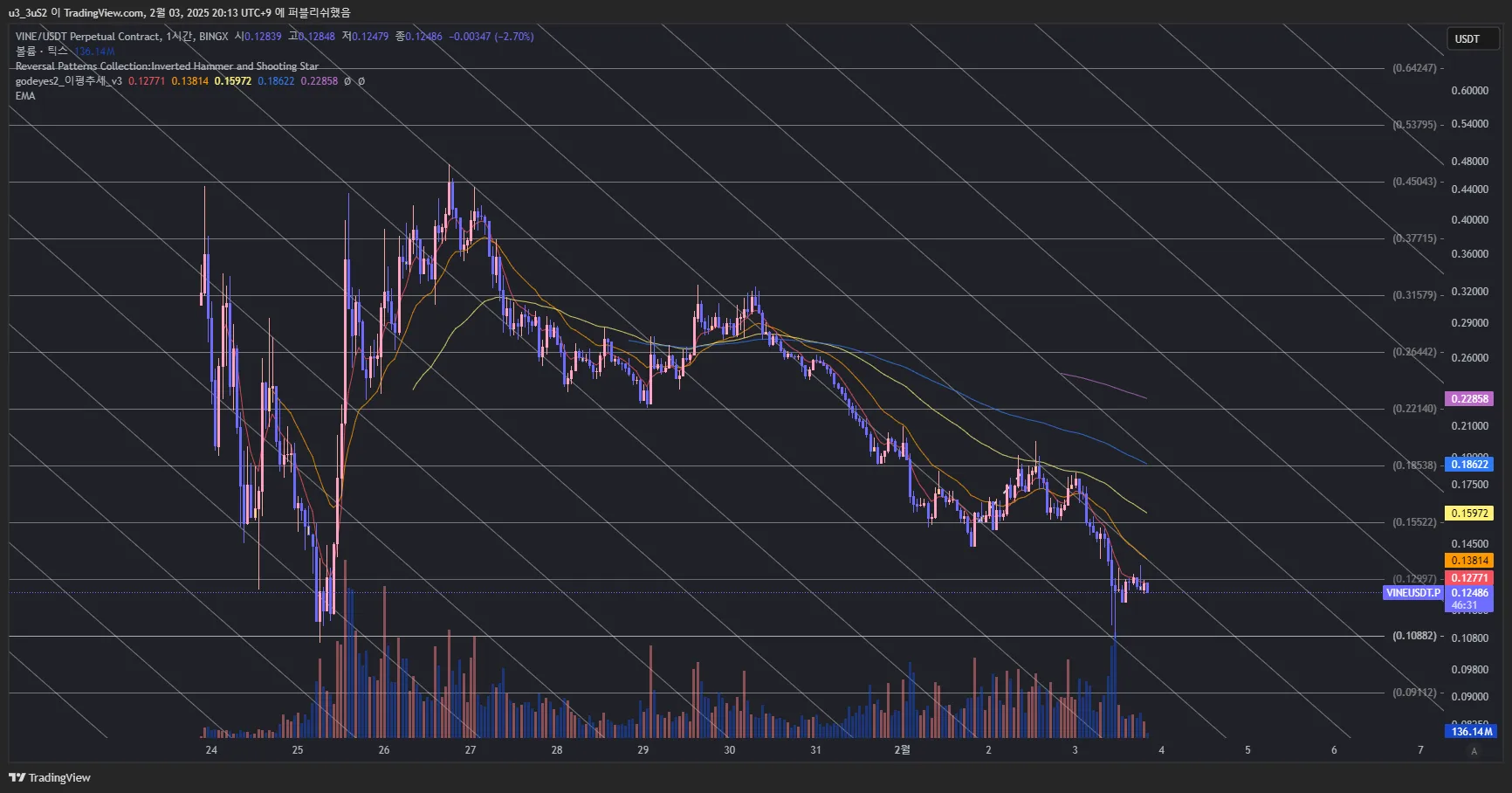Click date label 27 on time axis

(471, 750)
